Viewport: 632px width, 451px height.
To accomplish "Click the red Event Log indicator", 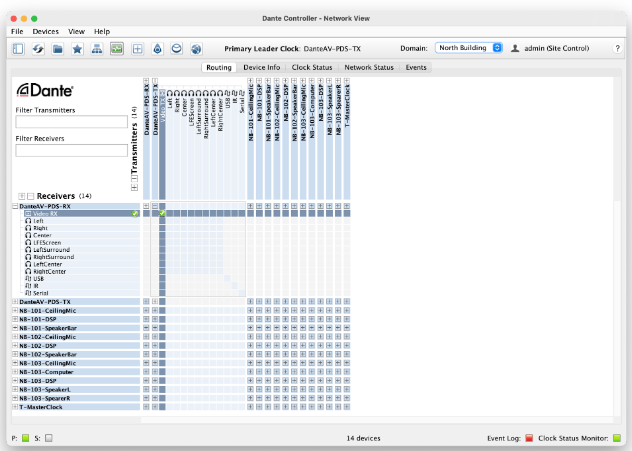I will coord(529,438).
